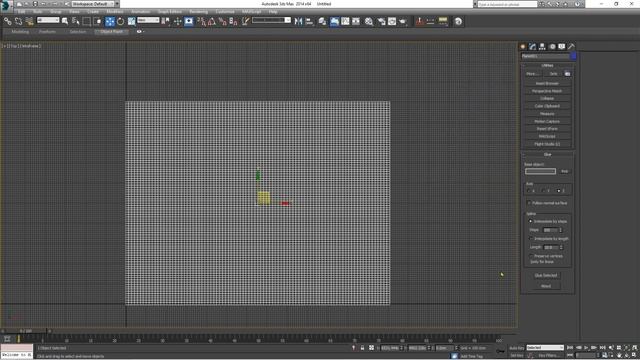The image size is (640, 360).
Task: Select Interpolate by length option
Action: point(531,238)
